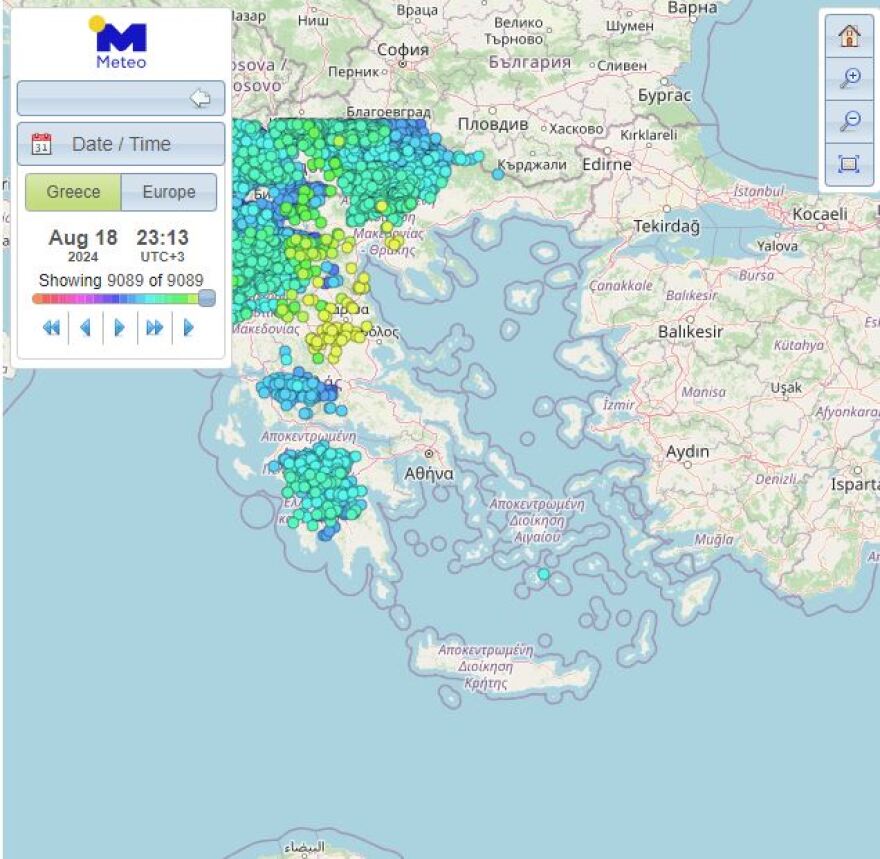The height and width of the screenshot is (859, 880).
Task: Switch to the Europe tab
Action: click(x=169, y=192)
